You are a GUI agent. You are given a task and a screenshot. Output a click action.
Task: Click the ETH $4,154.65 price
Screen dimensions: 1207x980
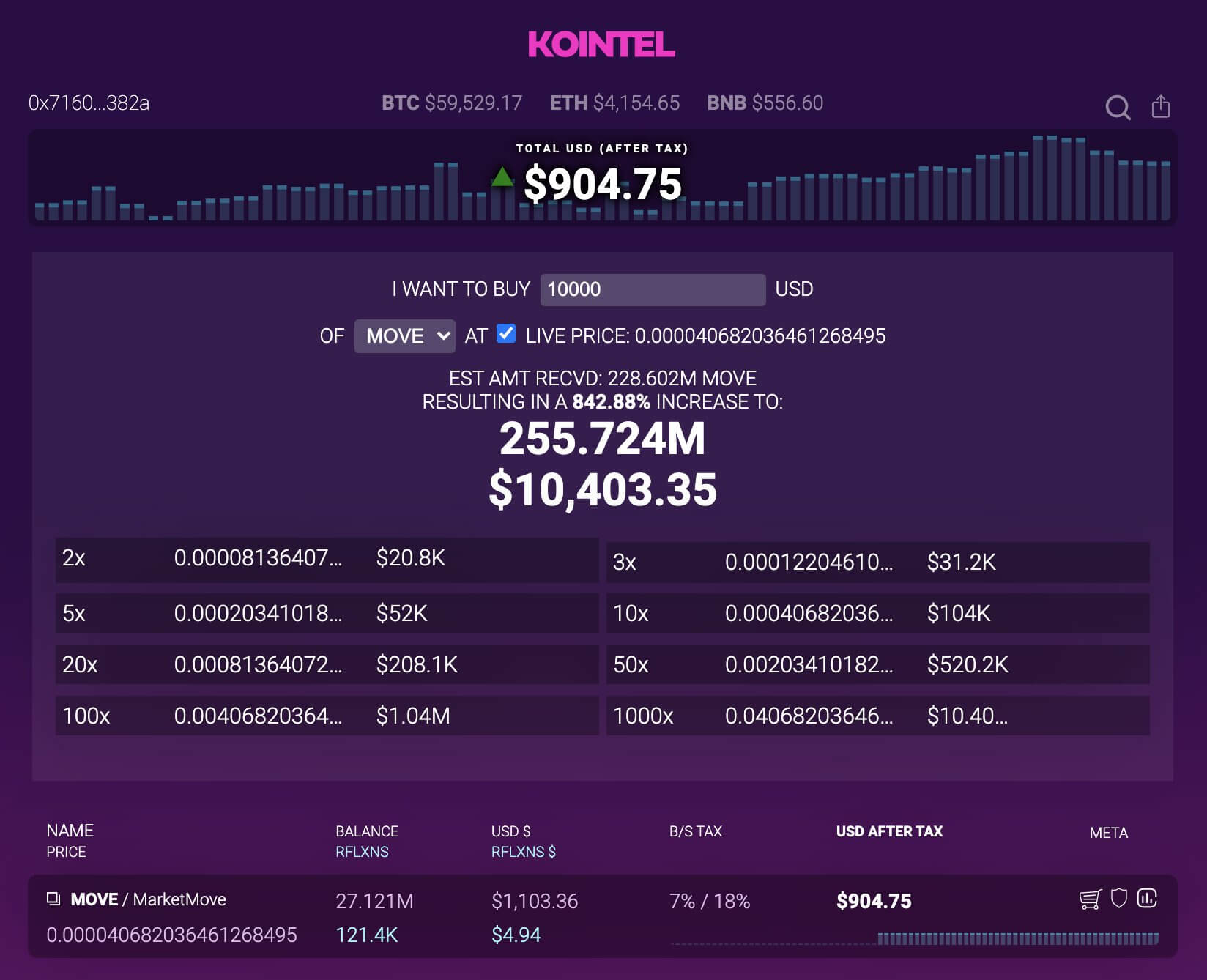614,103
